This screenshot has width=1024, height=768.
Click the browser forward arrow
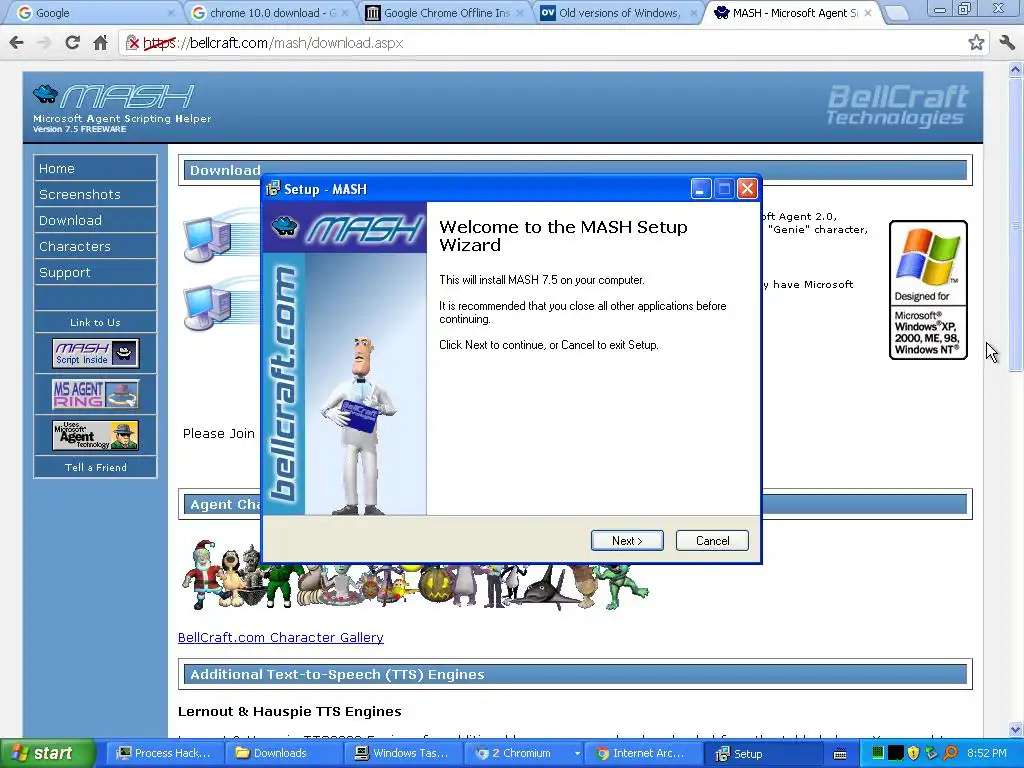(44, 43)
